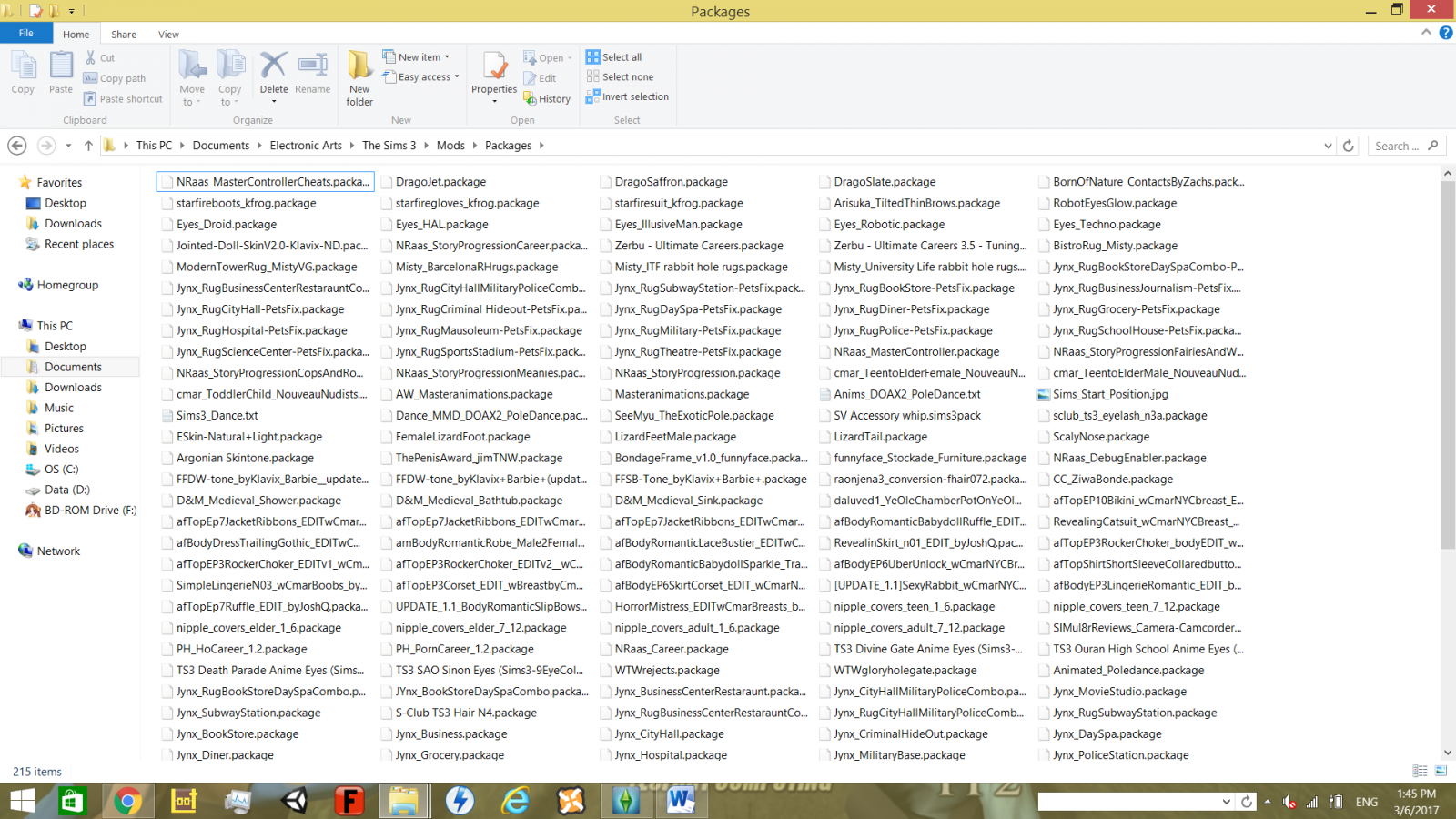Open the address bar history dropdown
Screen dimensions: 1456x819
click(x=1328, y=146)
